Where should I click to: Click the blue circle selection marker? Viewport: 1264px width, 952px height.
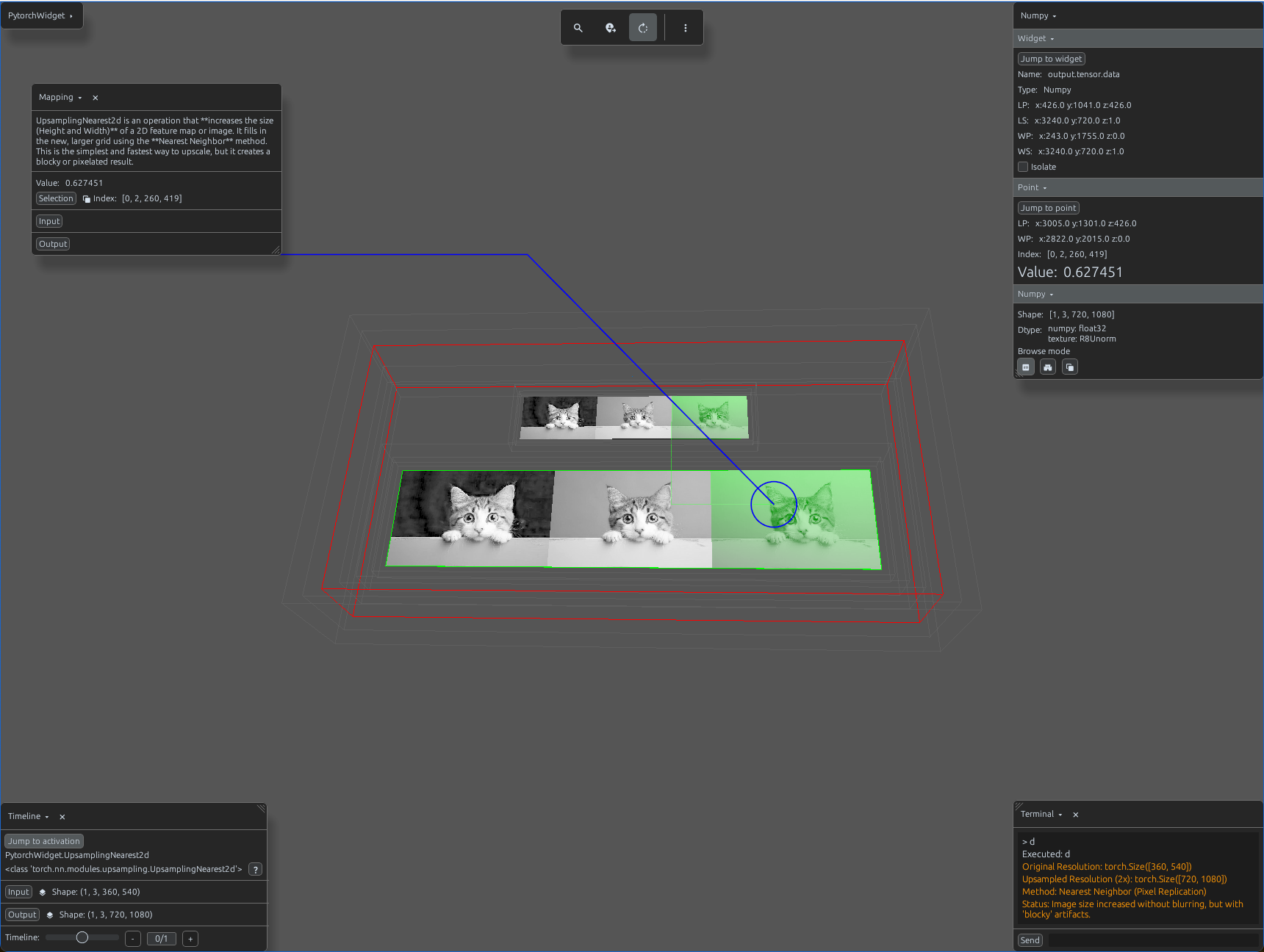pyautogui.click(x=774, y=505)
